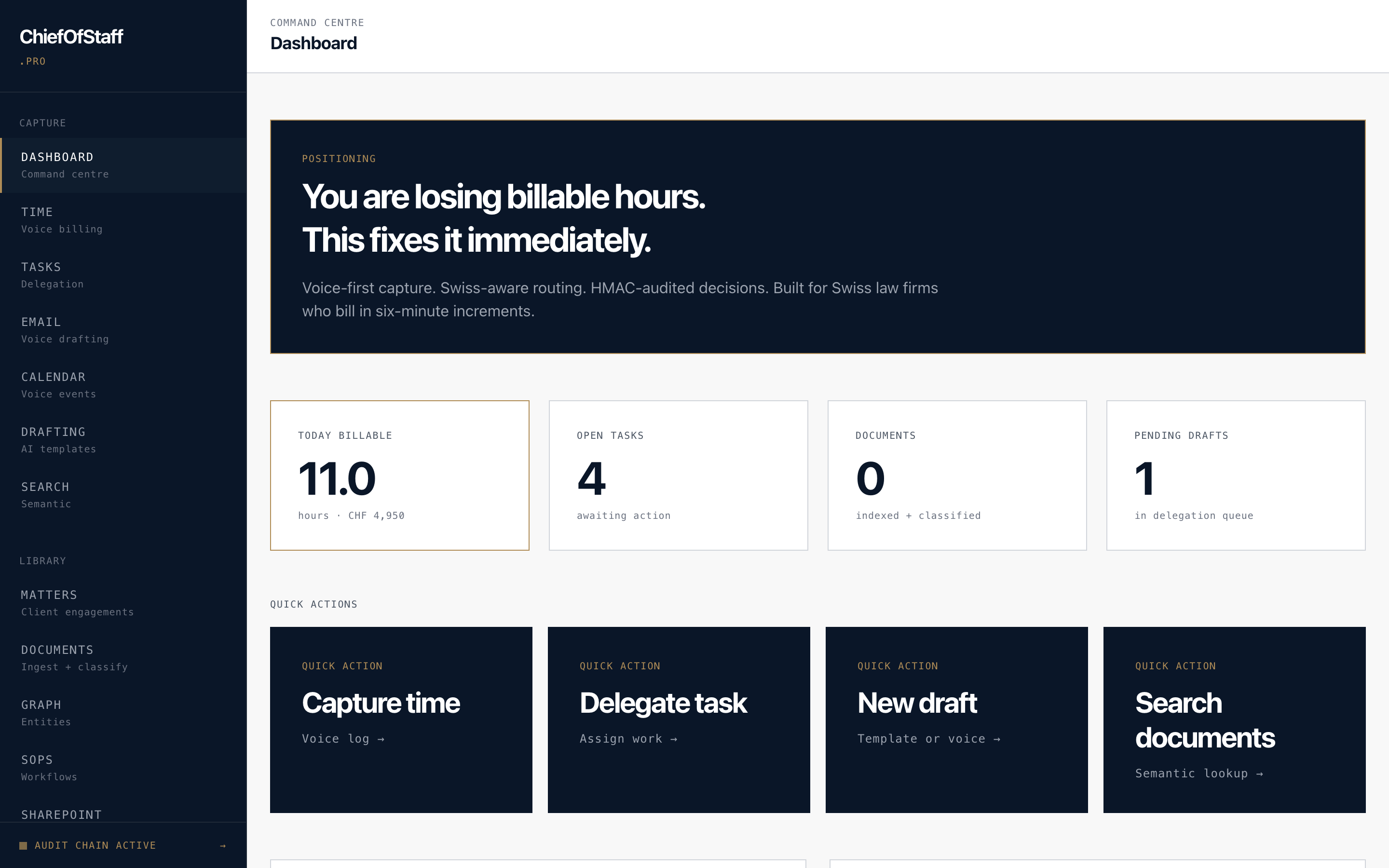
Task: Open the Graph entities page
Action: pos(123,713)
